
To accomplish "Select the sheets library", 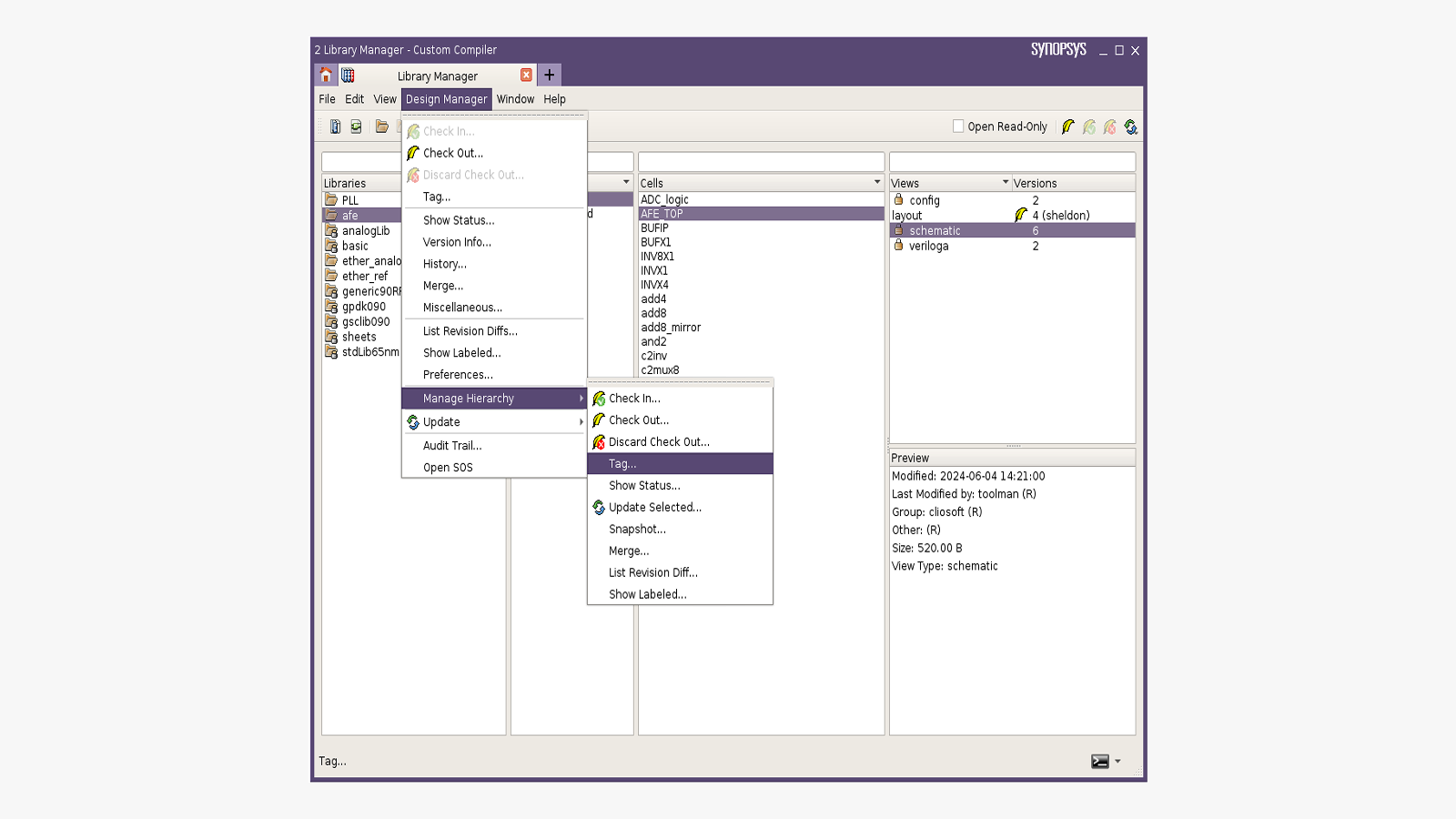I will coord(361,337).
